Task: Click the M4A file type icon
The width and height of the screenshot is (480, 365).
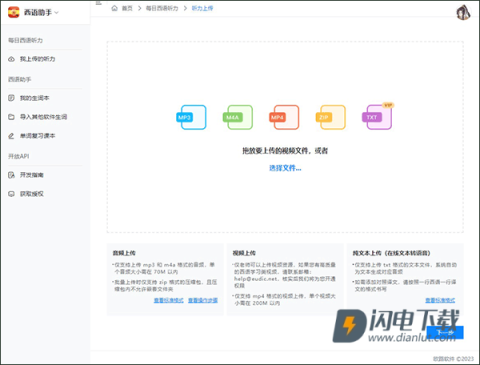Action: pos(238,117)
